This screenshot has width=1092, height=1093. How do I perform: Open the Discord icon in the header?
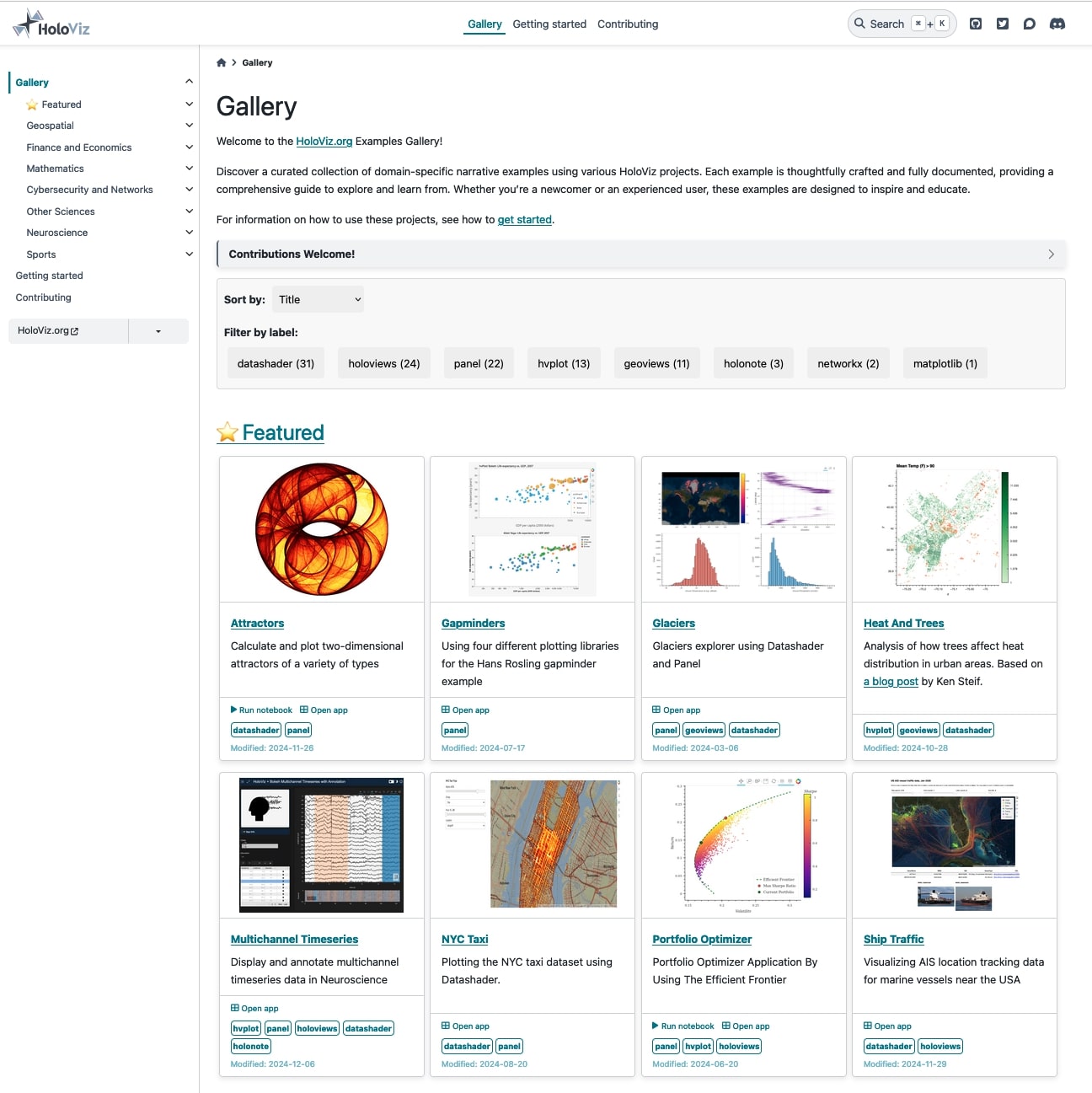(x=1057, y=24)
